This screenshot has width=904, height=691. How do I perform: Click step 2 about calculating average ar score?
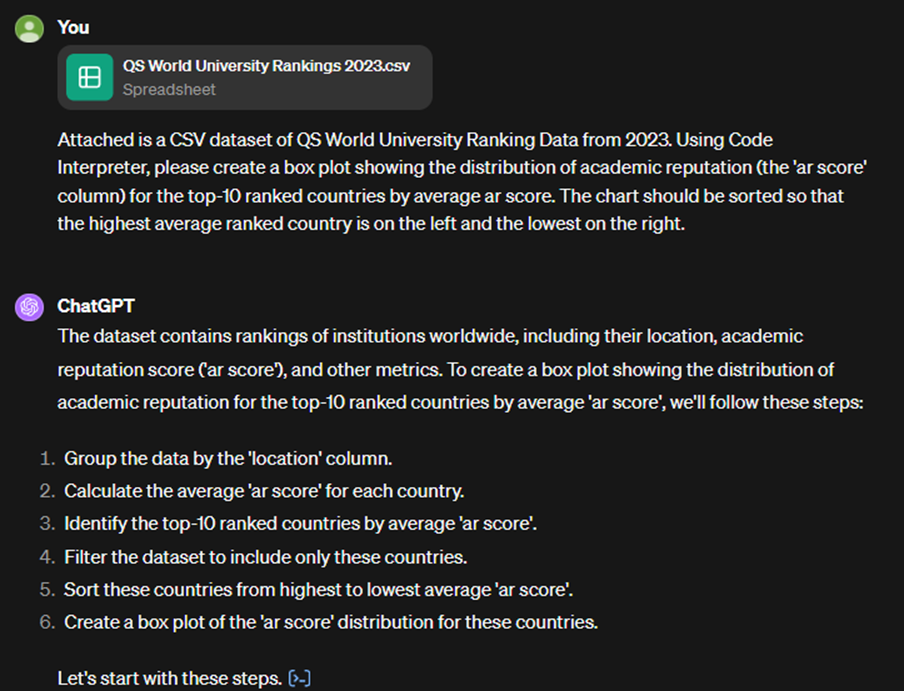tap(264, 491)
